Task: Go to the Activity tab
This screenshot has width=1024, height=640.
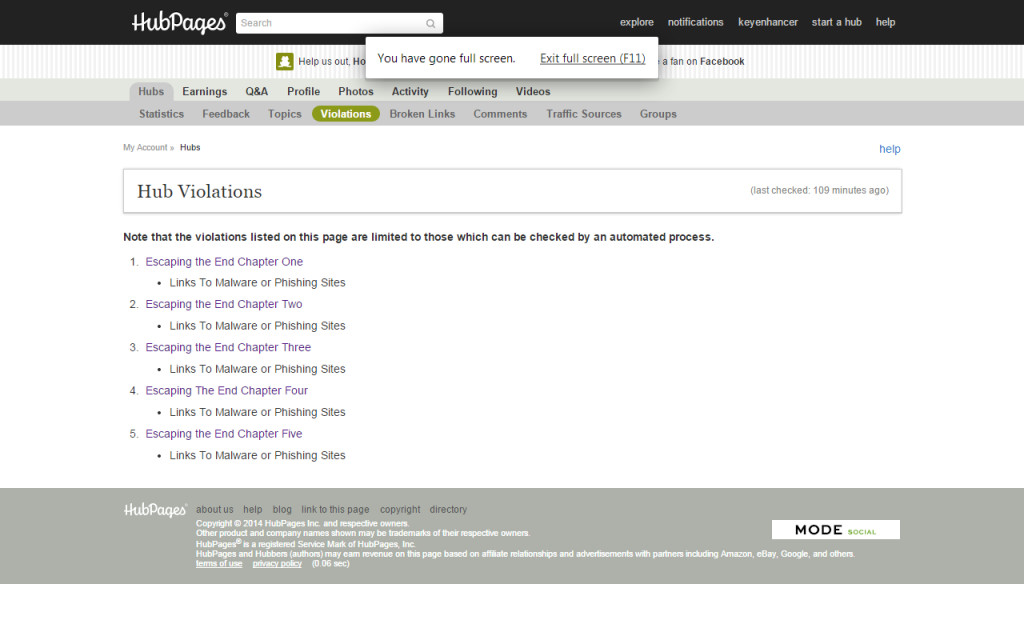Action: coord(410,91)
